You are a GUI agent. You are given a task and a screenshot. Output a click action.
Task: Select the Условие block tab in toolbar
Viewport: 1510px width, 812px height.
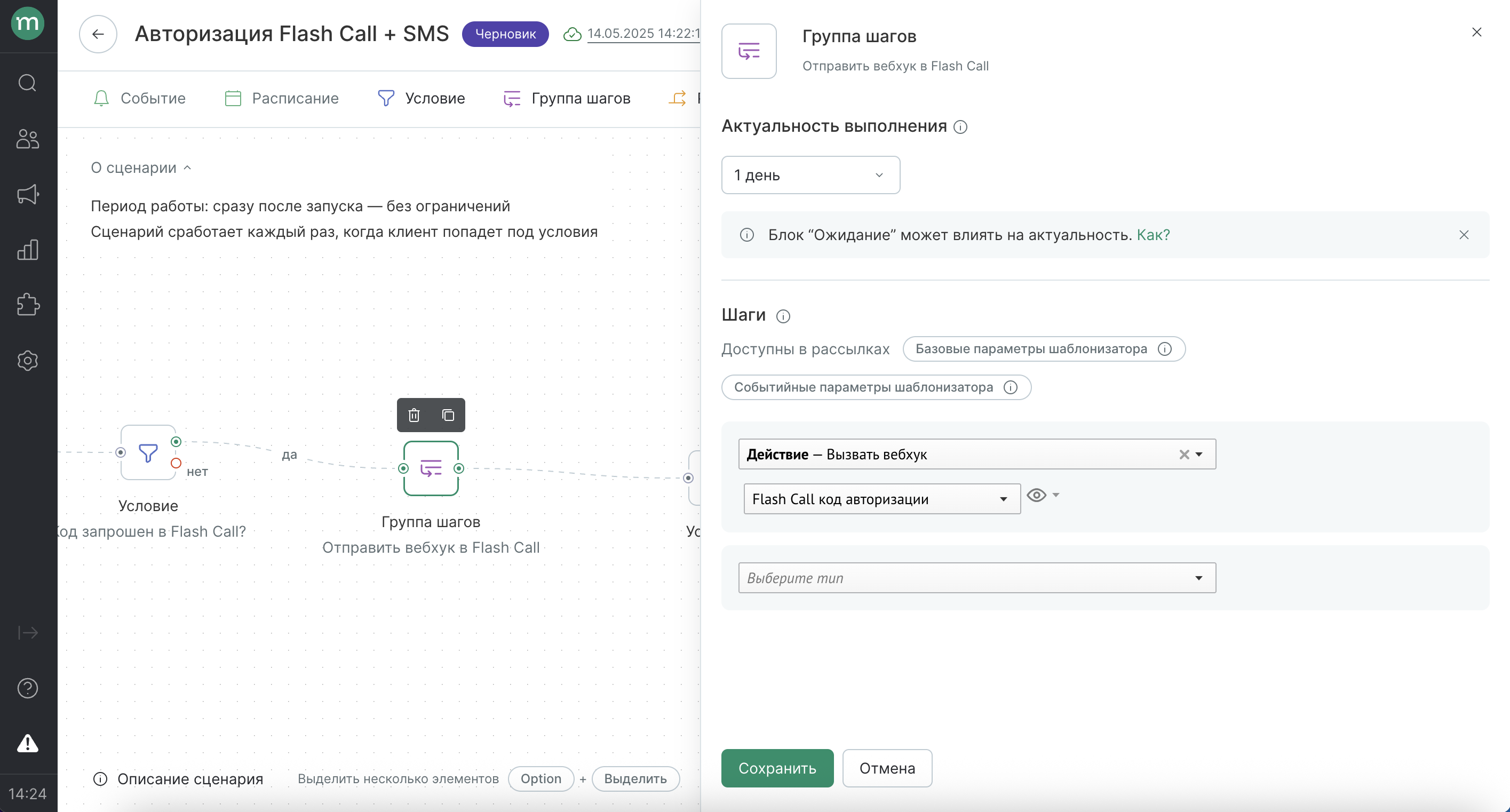[x=422, y=98]
